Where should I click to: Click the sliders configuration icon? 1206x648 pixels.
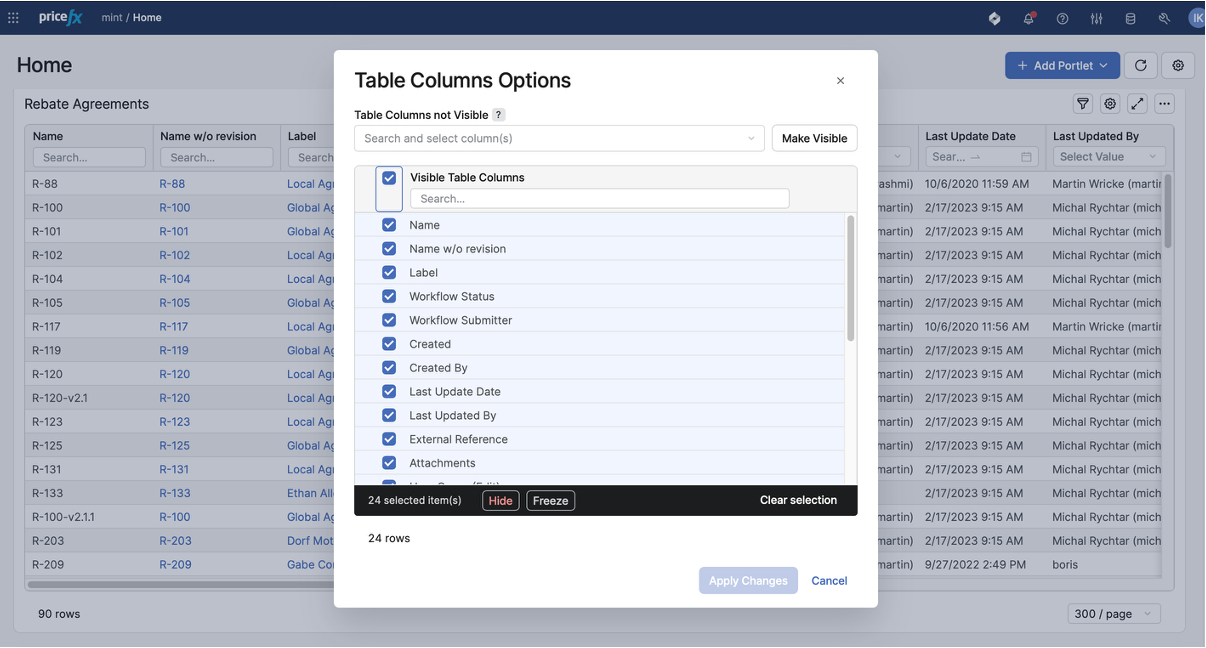click(1096, 18)
